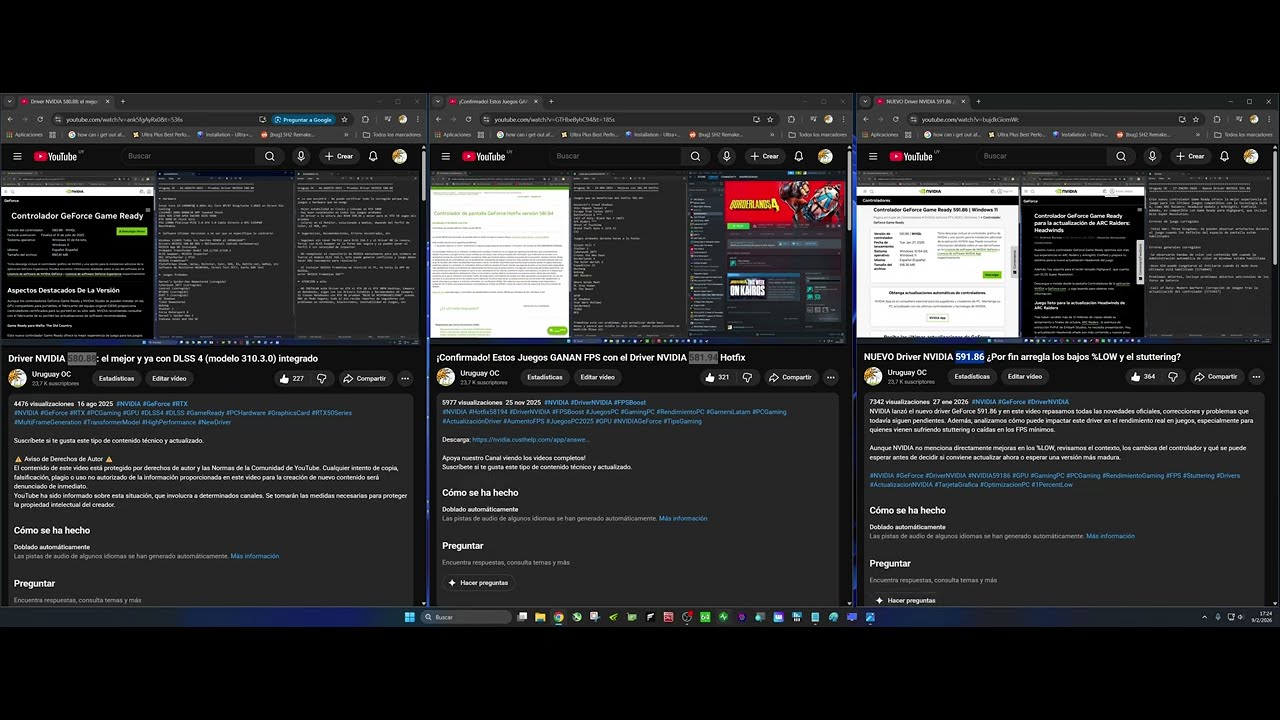1280x720 pixels.
Task: Open YouTube guide menu in middle window
Action: click(445, 156)
